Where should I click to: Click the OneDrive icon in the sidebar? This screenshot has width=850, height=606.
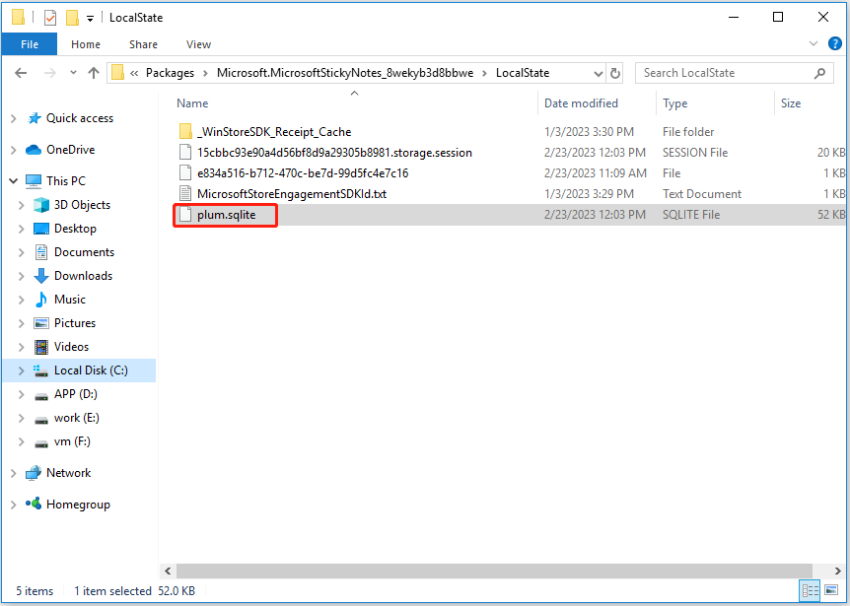32,149
